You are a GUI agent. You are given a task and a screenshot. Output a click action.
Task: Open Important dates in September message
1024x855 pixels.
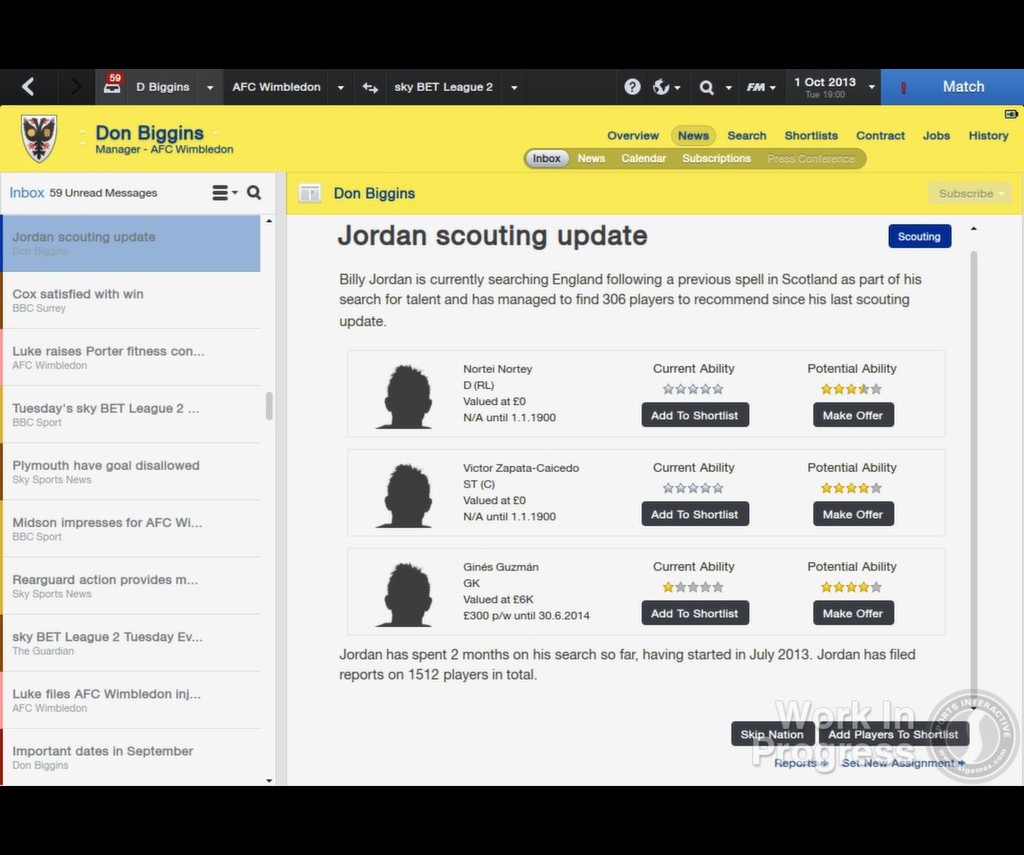coord(131,757)
